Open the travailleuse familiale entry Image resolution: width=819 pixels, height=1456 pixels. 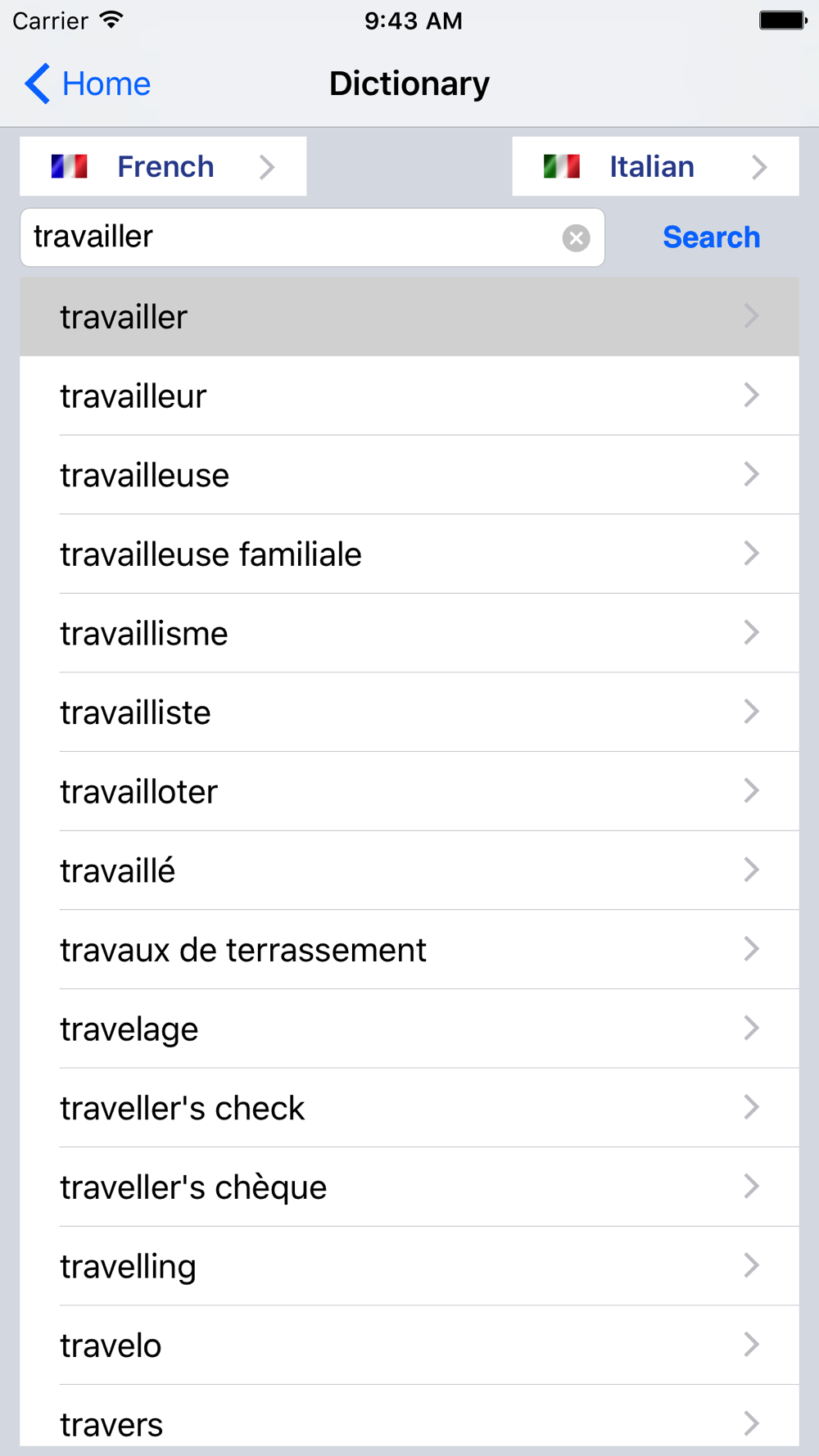(x=409, y=554)
